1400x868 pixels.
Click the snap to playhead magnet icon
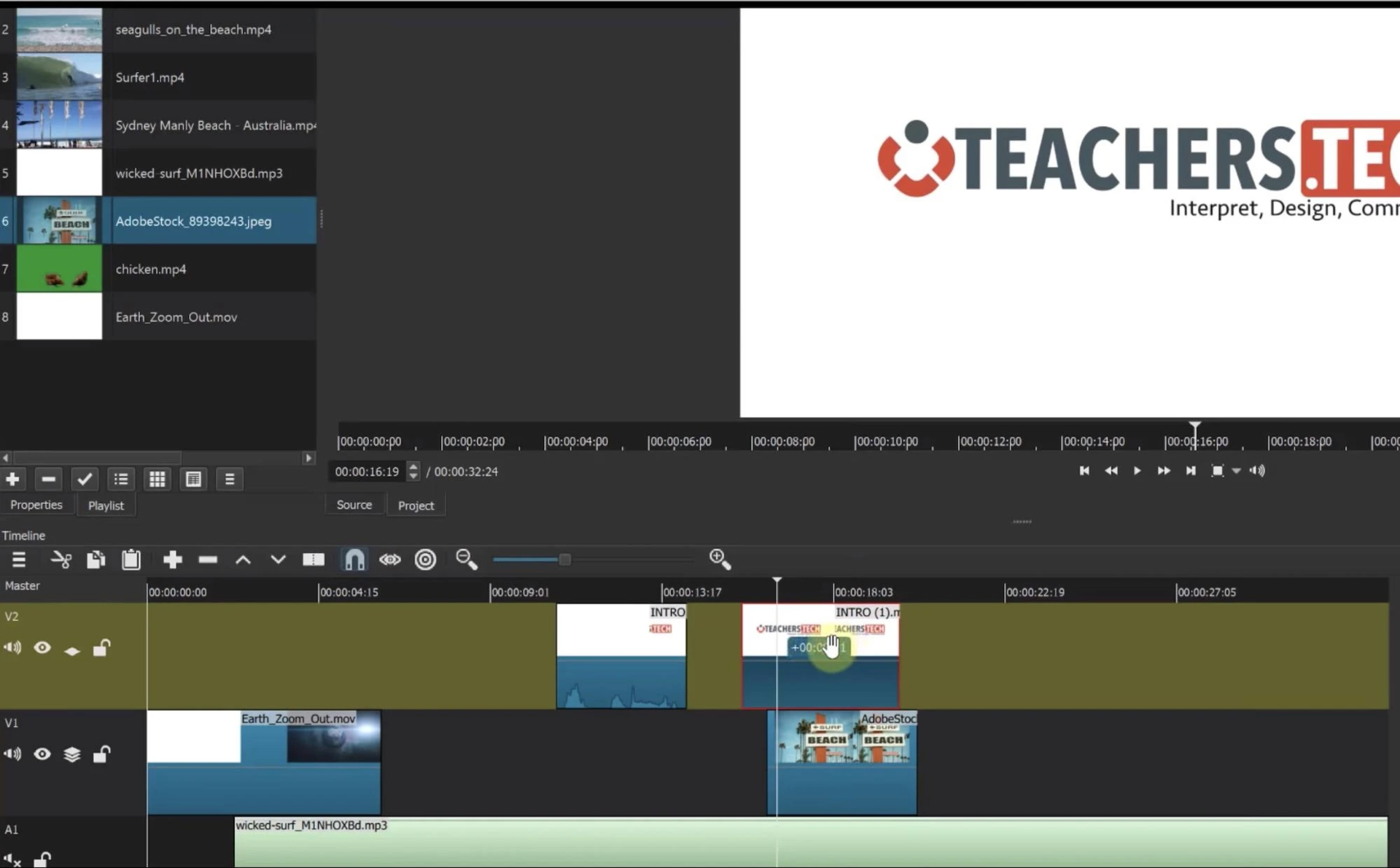[354, 559]
